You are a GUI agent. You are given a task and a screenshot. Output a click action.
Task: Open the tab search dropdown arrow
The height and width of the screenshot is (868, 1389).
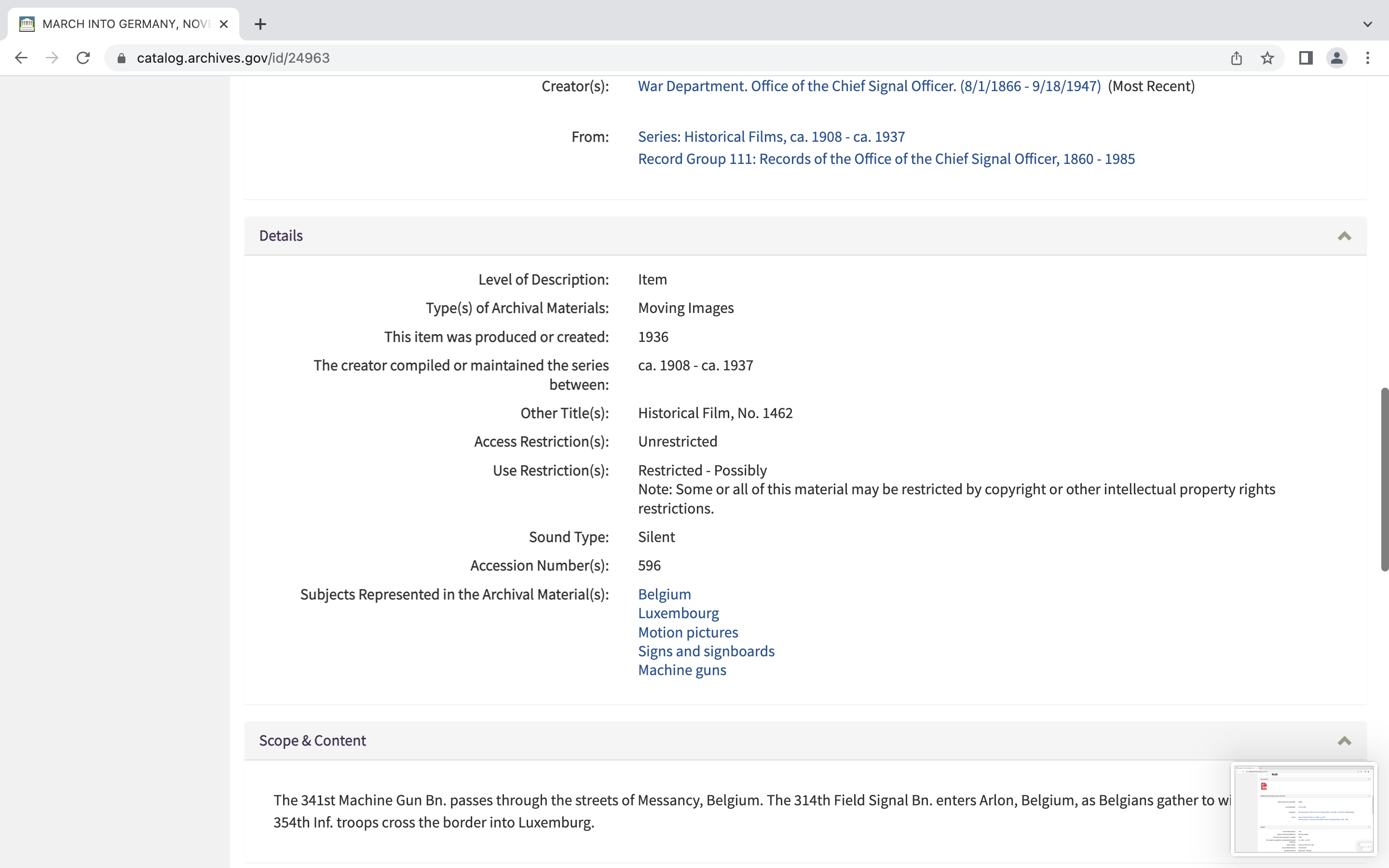tap(1368, 24)
